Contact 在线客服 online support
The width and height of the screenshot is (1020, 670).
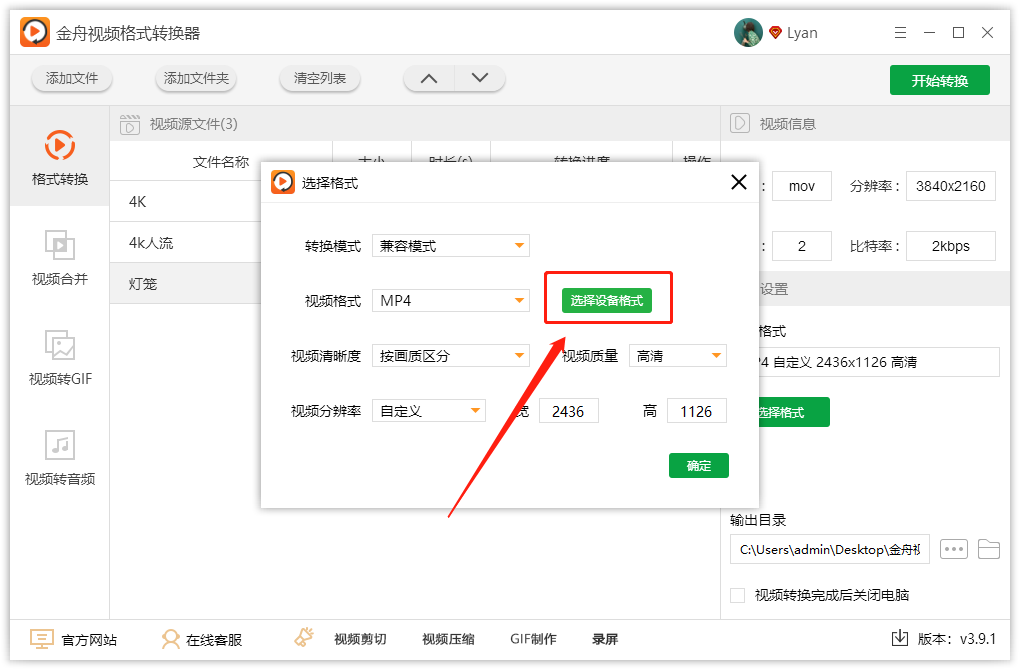pos(201,639)
